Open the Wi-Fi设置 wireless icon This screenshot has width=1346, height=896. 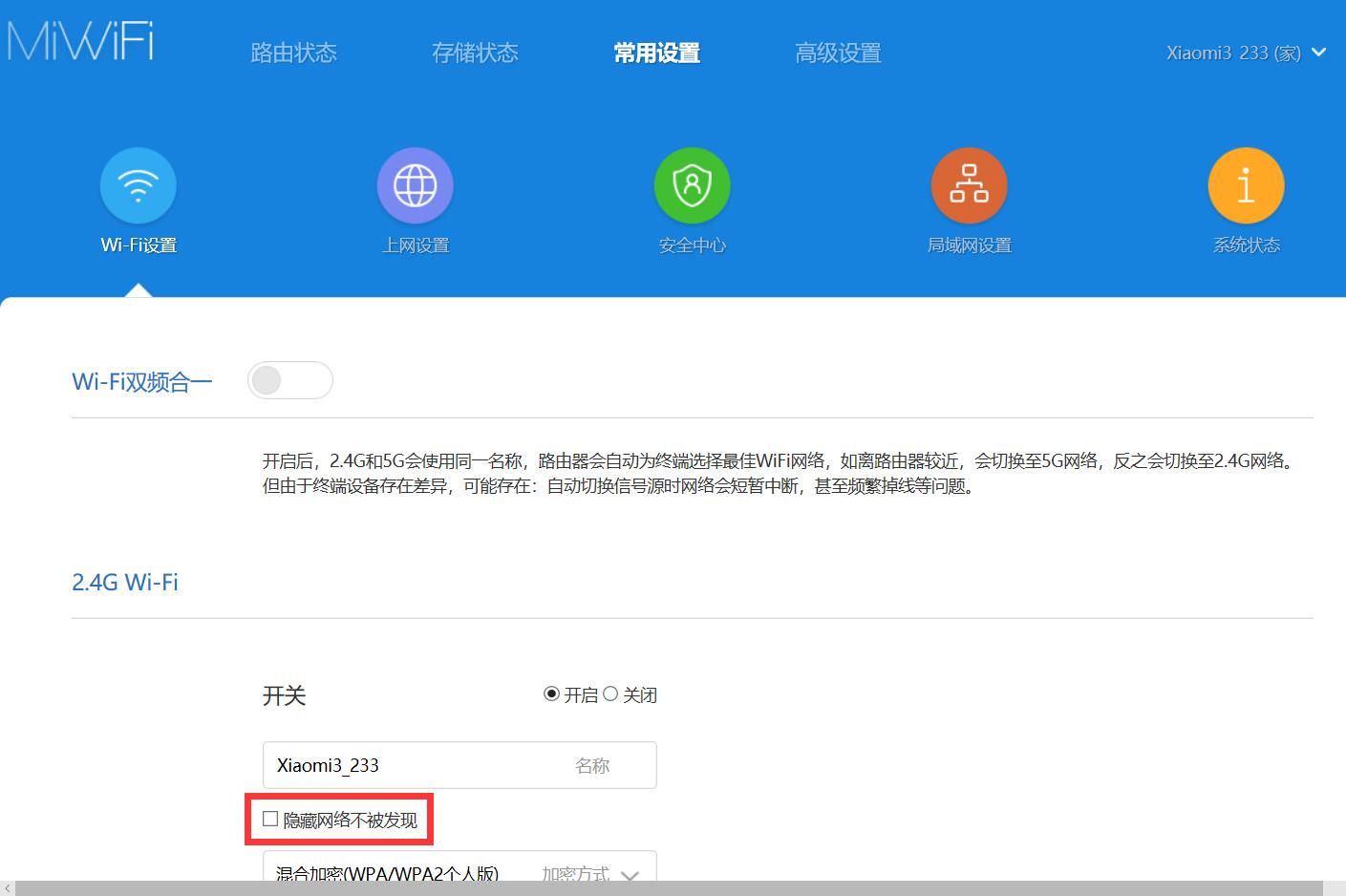pyautogui.click(x=138, y=185)
